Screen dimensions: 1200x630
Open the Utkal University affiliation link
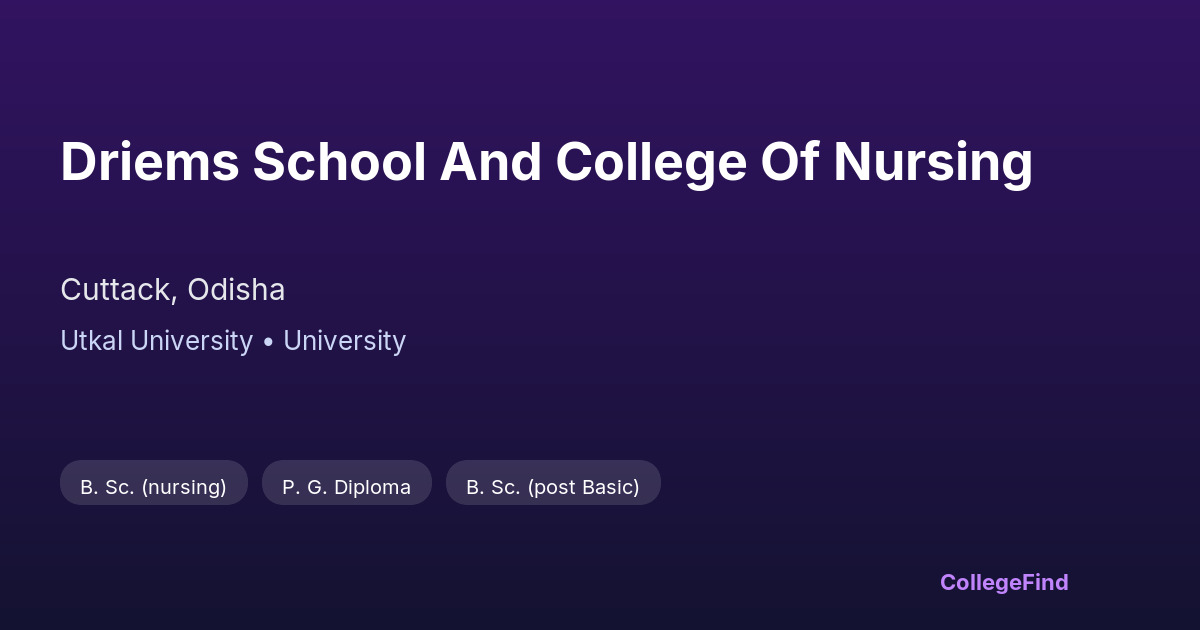pyautogui.click(x=156, y=341)
